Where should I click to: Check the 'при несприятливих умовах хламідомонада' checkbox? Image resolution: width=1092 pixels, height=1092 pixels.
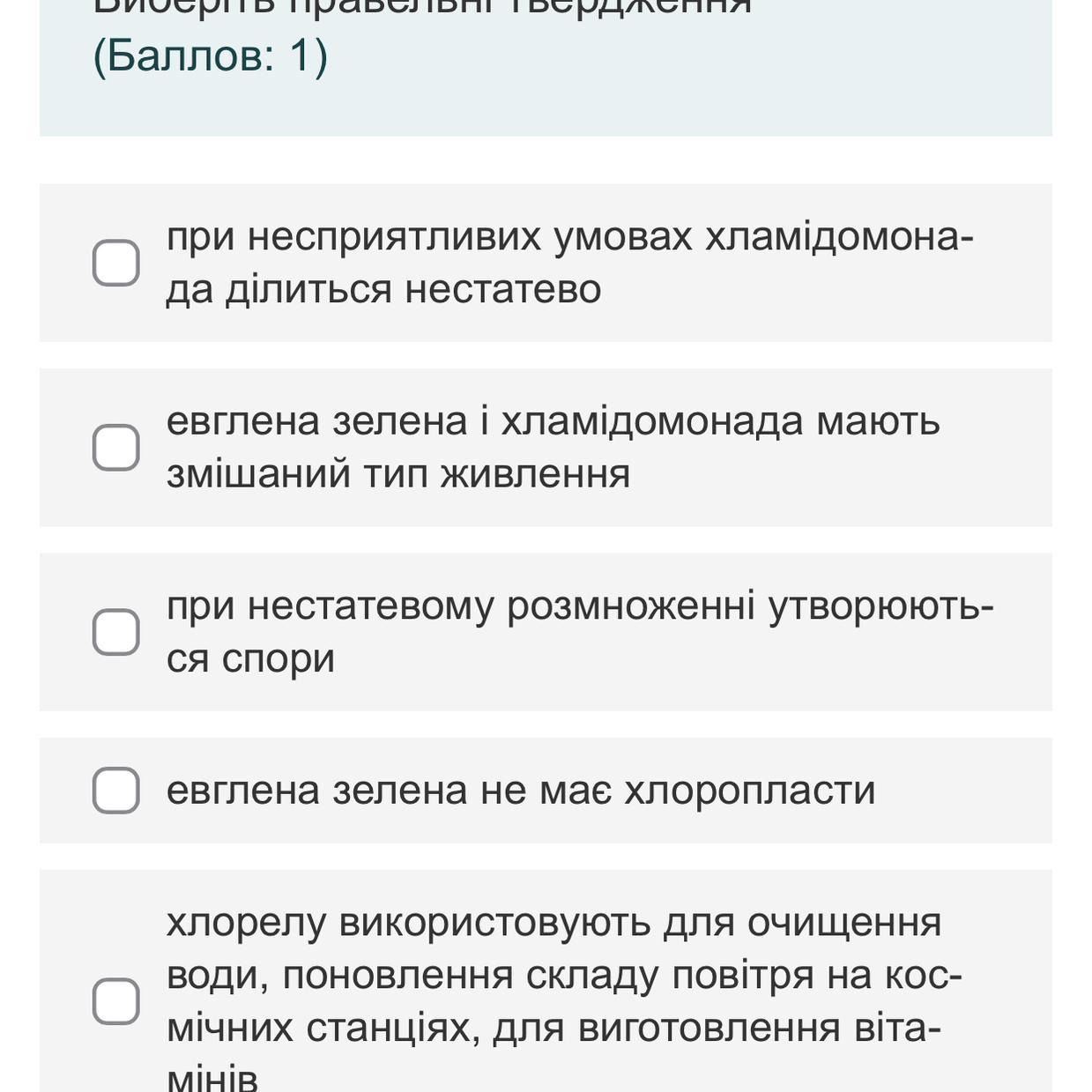[x=115, y=263]
